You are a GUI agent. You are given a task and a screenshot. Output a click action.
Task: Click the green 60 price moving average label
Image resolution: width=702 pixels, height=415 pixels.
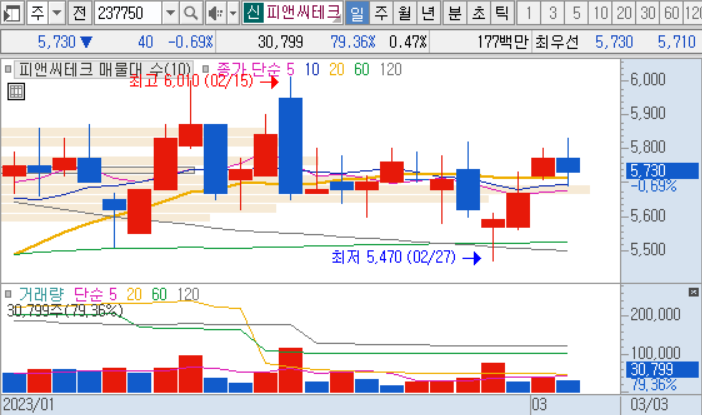tap(362, 69)
